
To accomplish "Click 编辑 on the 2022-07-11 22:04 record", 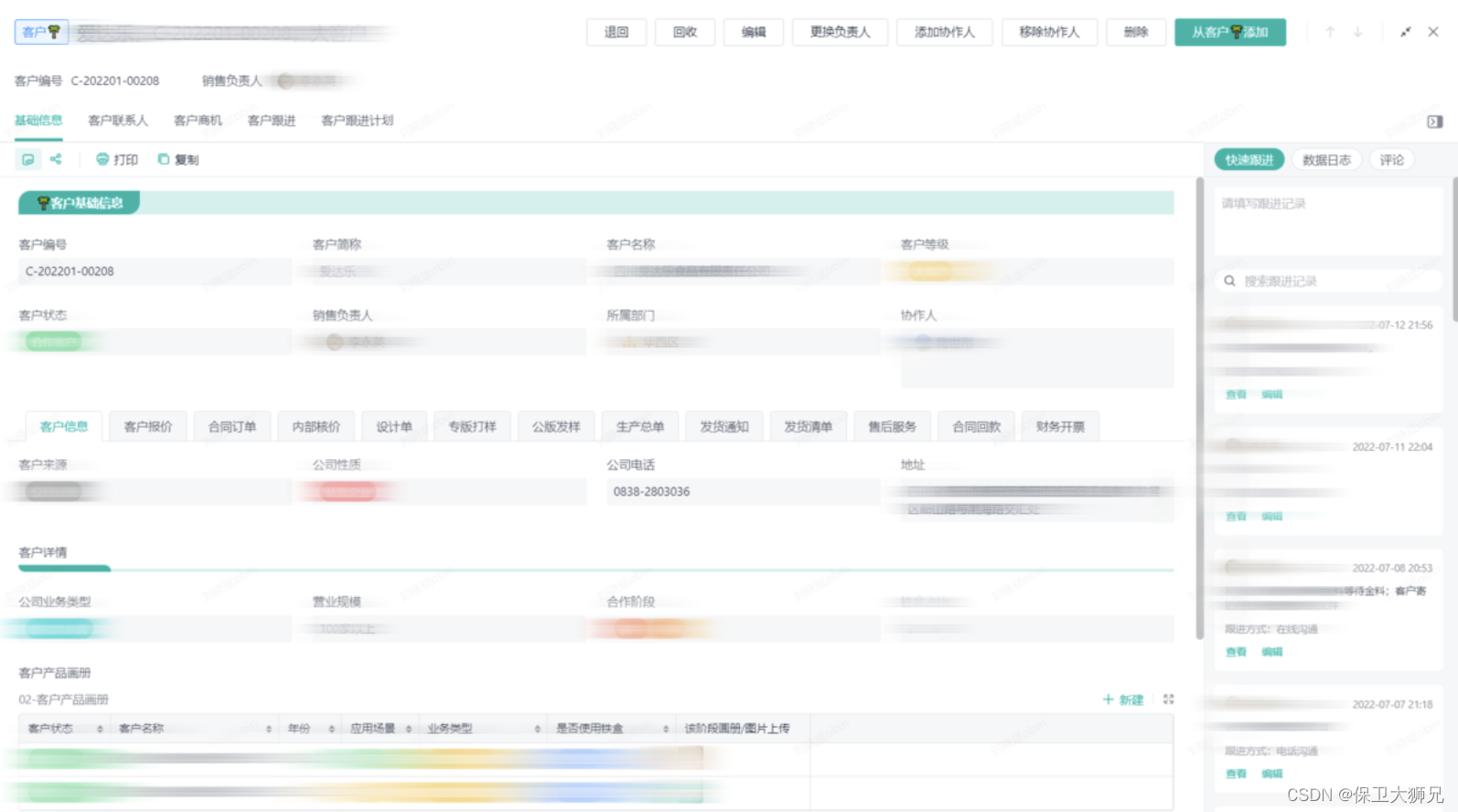I will pyautogui.click(x=1271, y=517).
